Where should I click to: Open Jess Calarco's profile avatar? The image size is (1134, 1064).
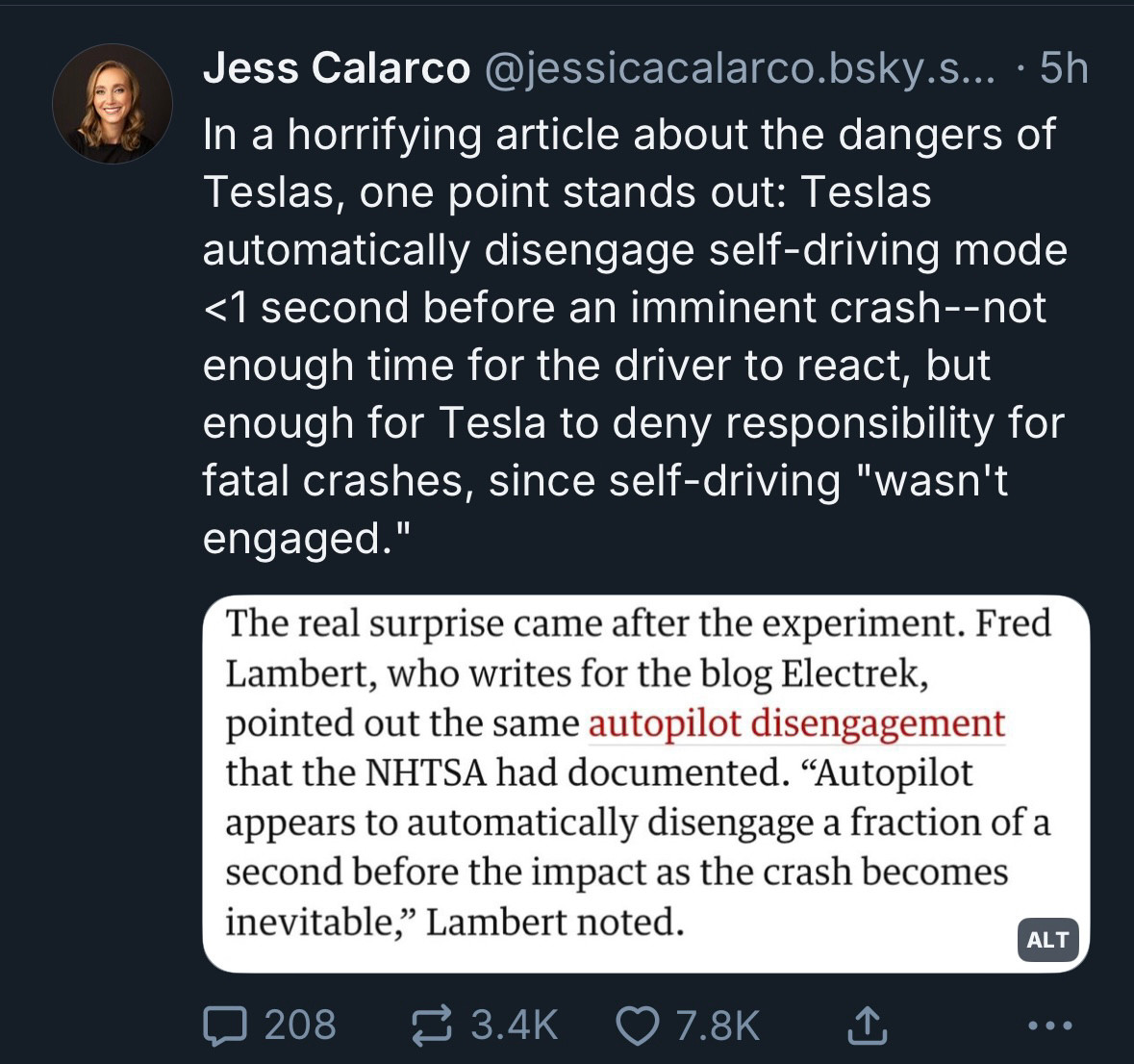click(113, 104)
